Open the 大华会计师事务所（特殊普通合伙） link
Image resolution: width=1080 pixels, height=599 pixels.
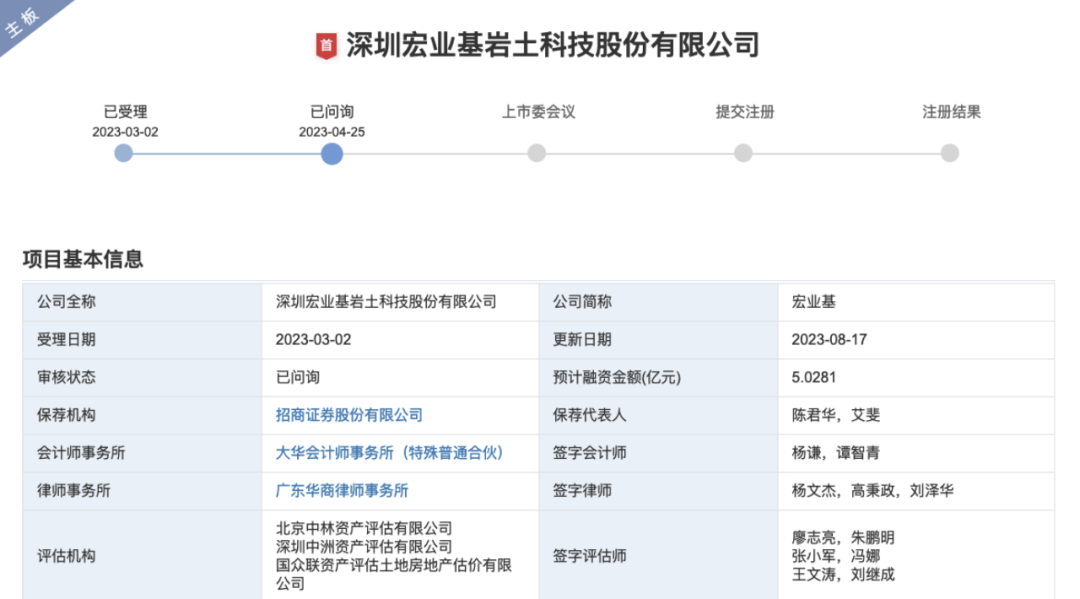point(389,453)
